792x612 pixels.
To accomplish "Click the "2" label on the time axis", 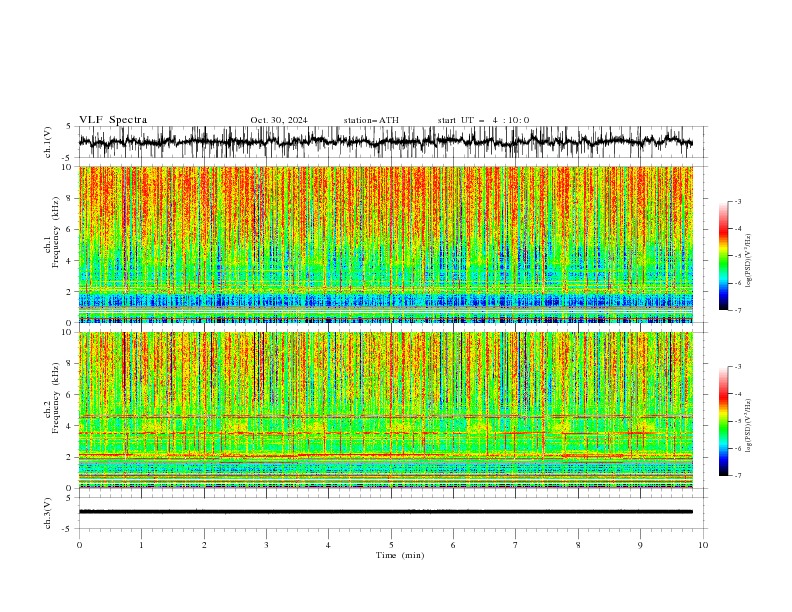I will click(x=204, y=545).
